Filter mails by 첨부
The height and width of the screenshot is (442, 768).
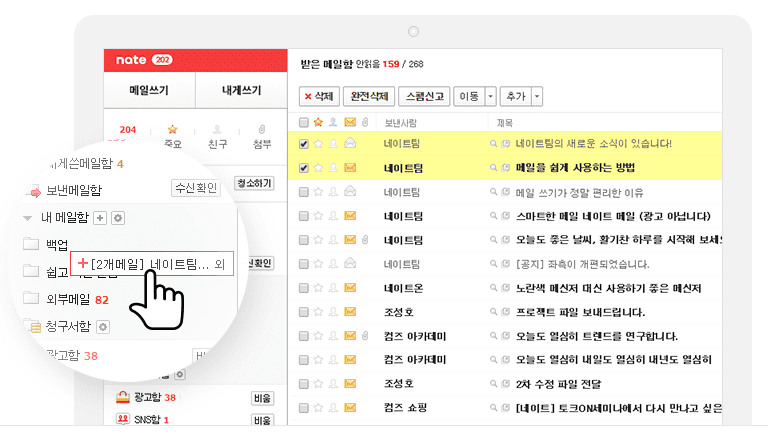pyautogui.click(x=262, y=136)
